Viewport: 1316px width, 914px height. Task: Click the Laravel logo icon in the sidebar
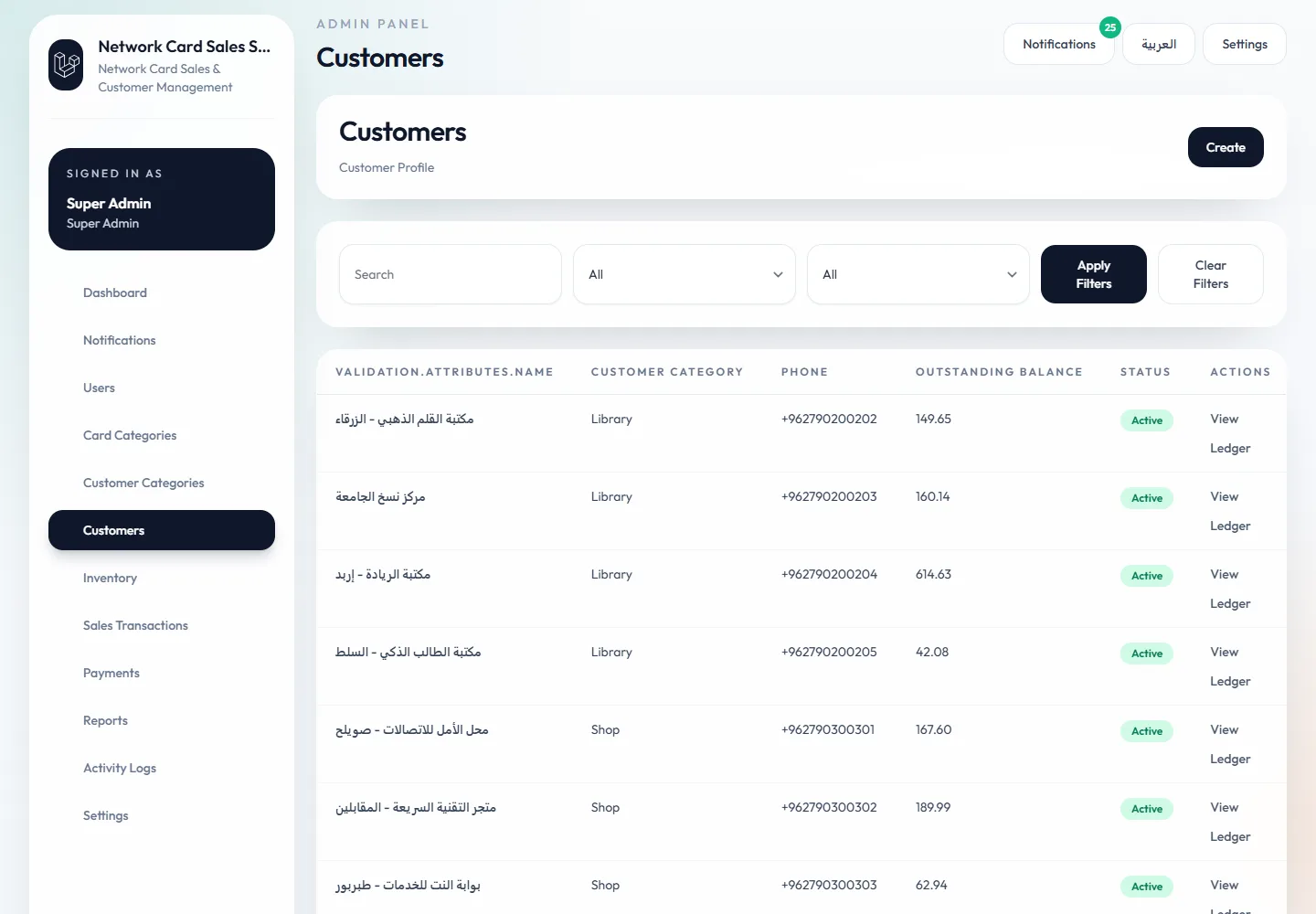click(66, 65)
